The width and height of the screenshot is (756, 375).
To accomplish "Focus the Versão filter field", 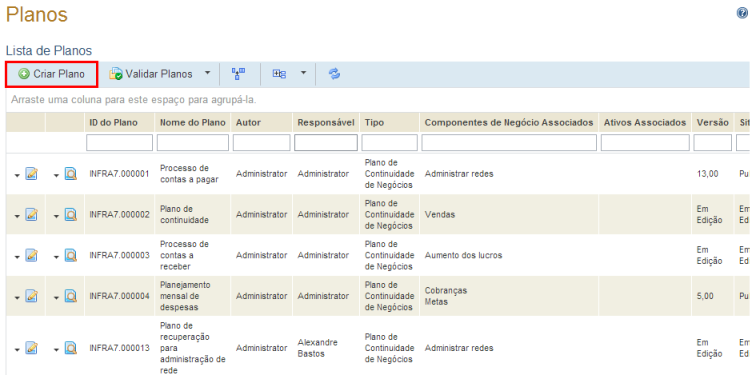I will point(713,143).
